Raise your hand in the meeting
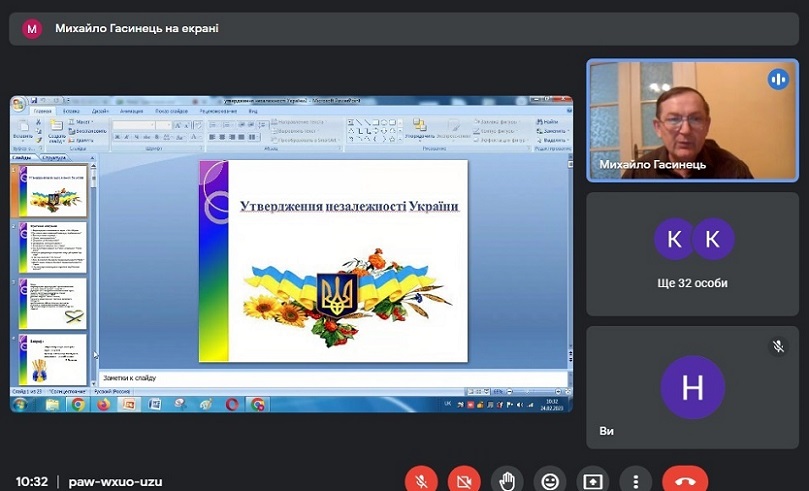The image size is (809, 491). [x=507, y=481]
